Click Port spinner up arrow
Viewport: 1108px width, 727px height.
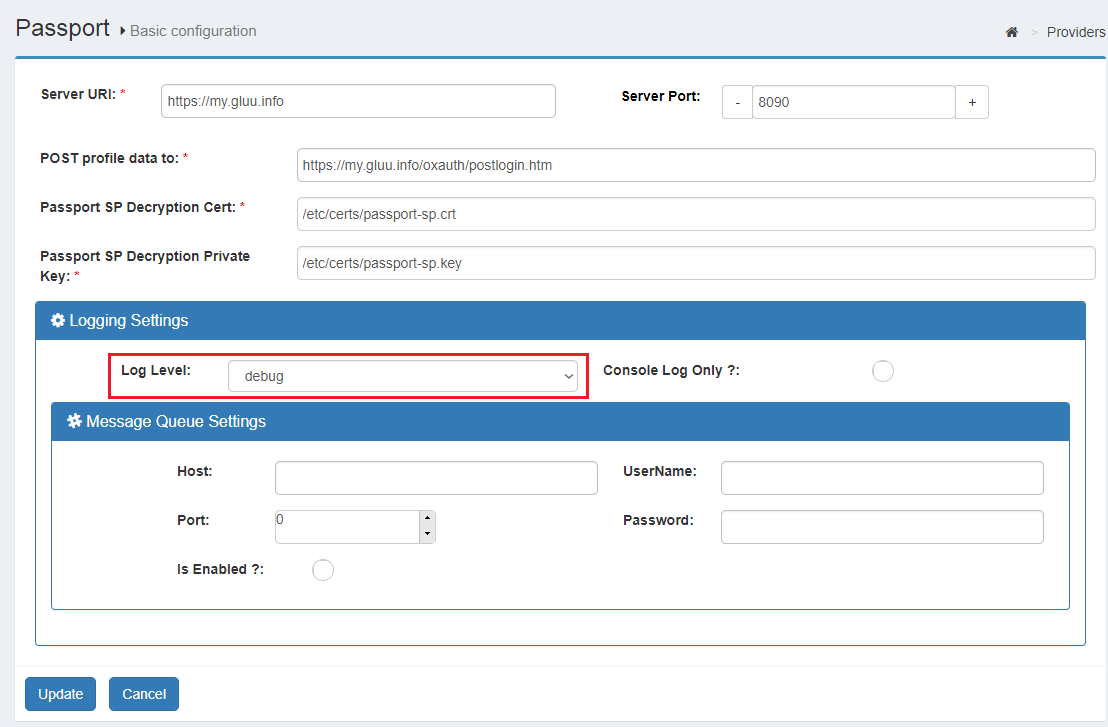coord(427,518)
